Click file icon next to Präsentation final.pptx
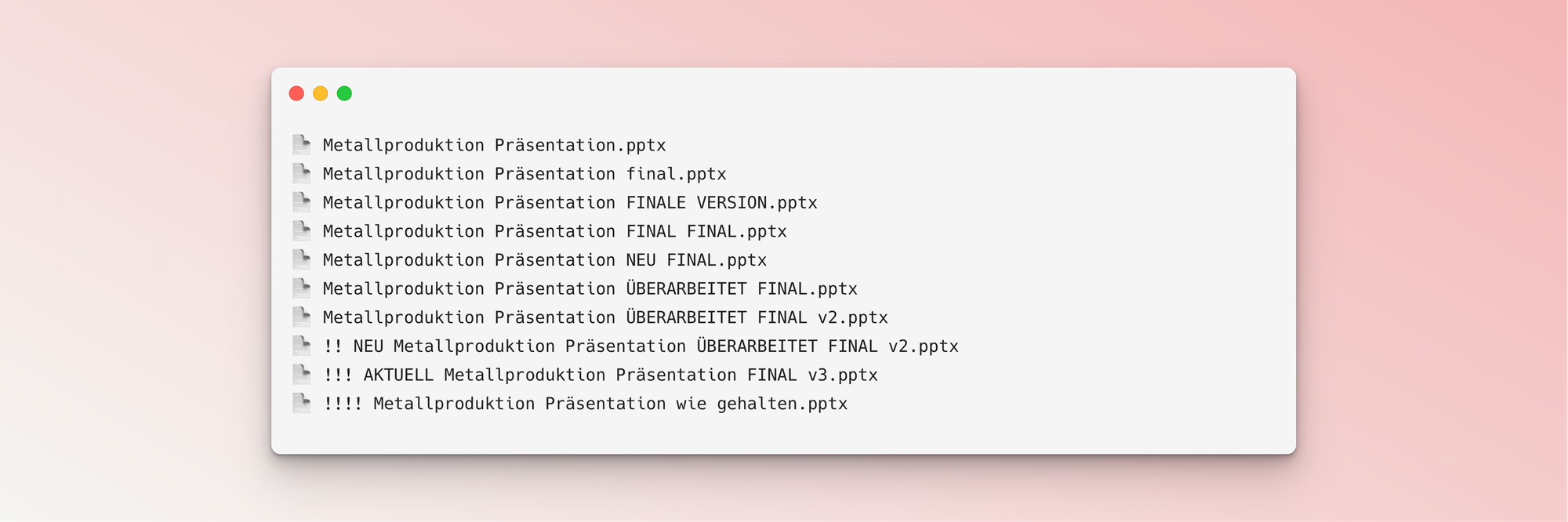Viewport: 1568px width, 522px height. tap(302, 173)
